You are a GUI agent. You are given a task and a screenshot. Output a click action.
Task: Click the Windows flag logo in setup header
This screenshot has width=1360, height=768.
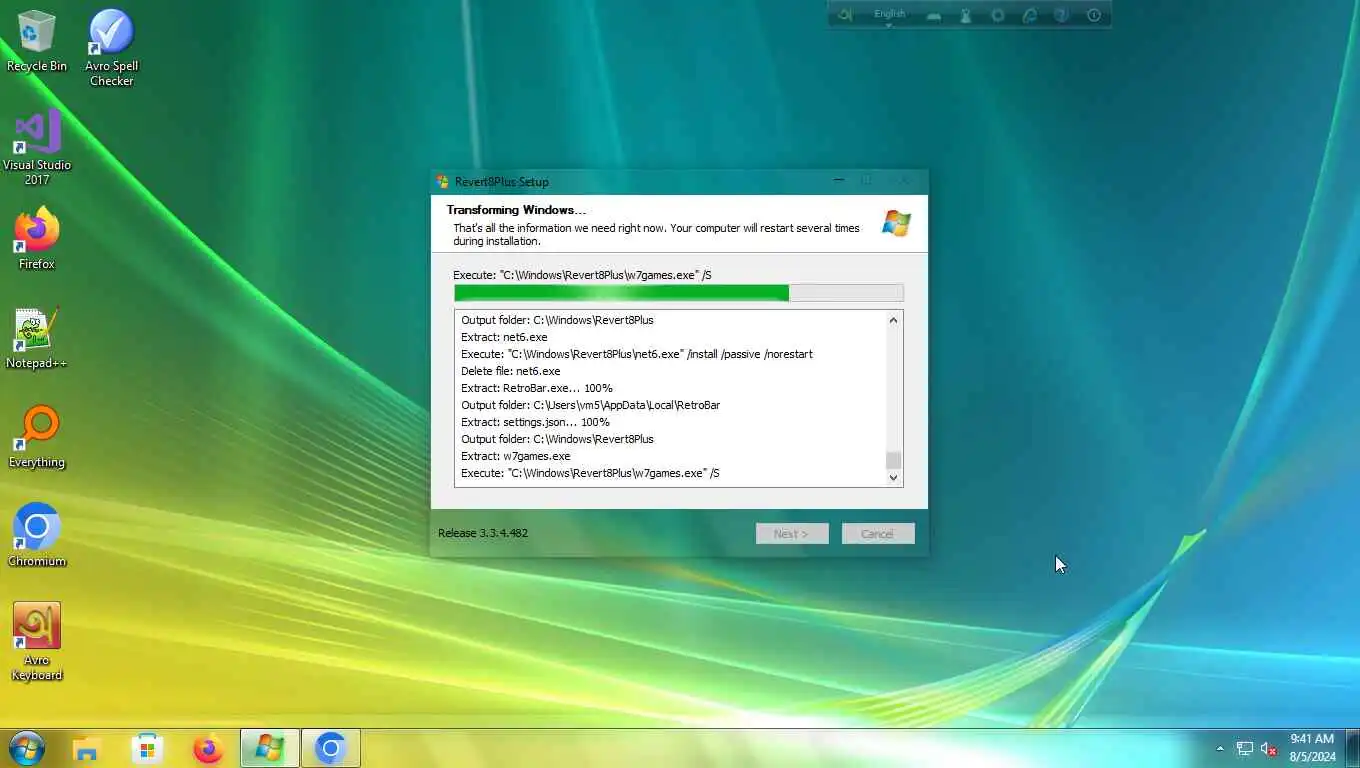pos(896,224)
